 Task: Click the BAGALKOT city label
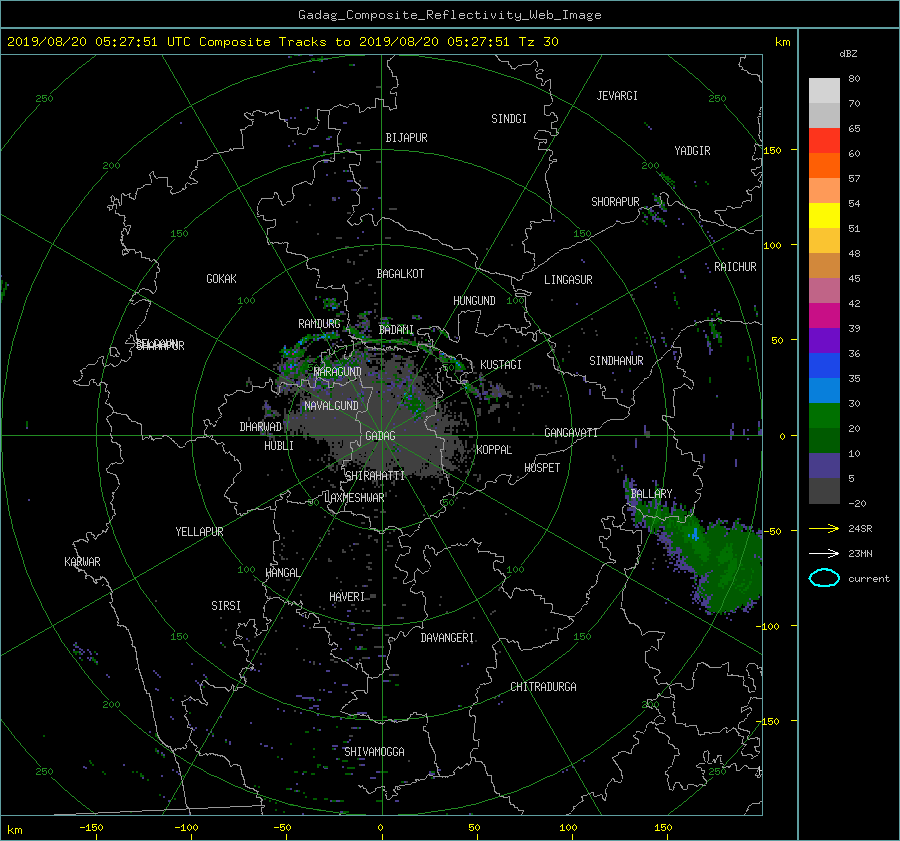(400, 274)
